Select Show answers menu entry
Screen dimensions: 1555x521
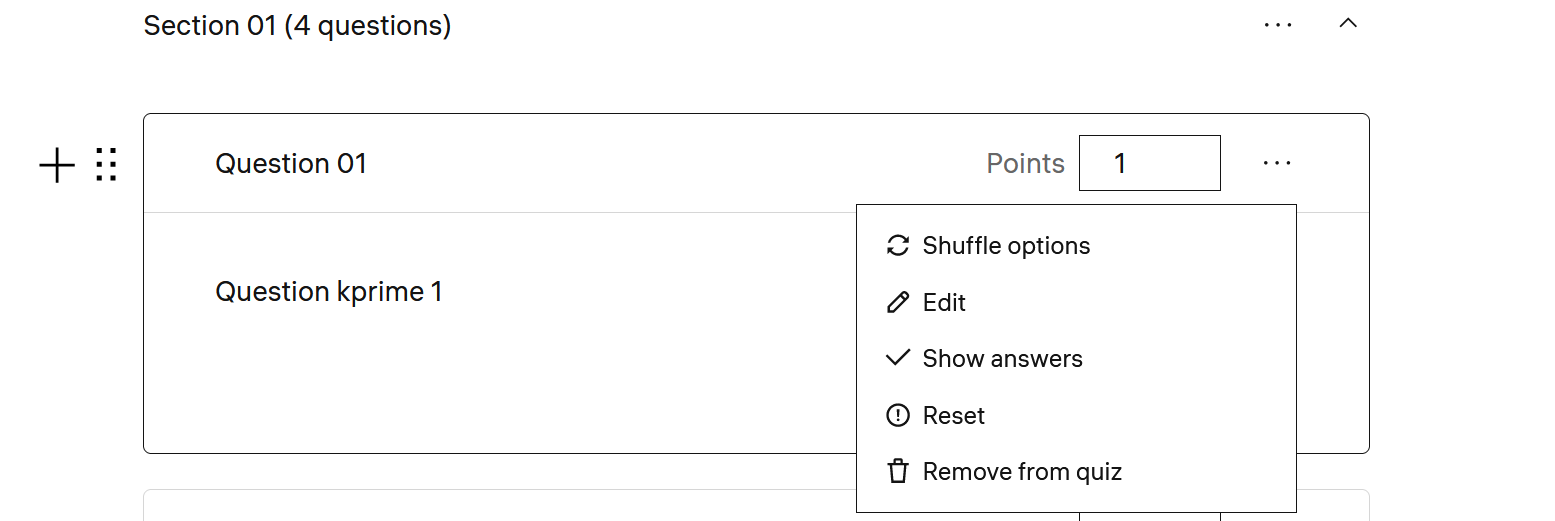[1002, 359]
